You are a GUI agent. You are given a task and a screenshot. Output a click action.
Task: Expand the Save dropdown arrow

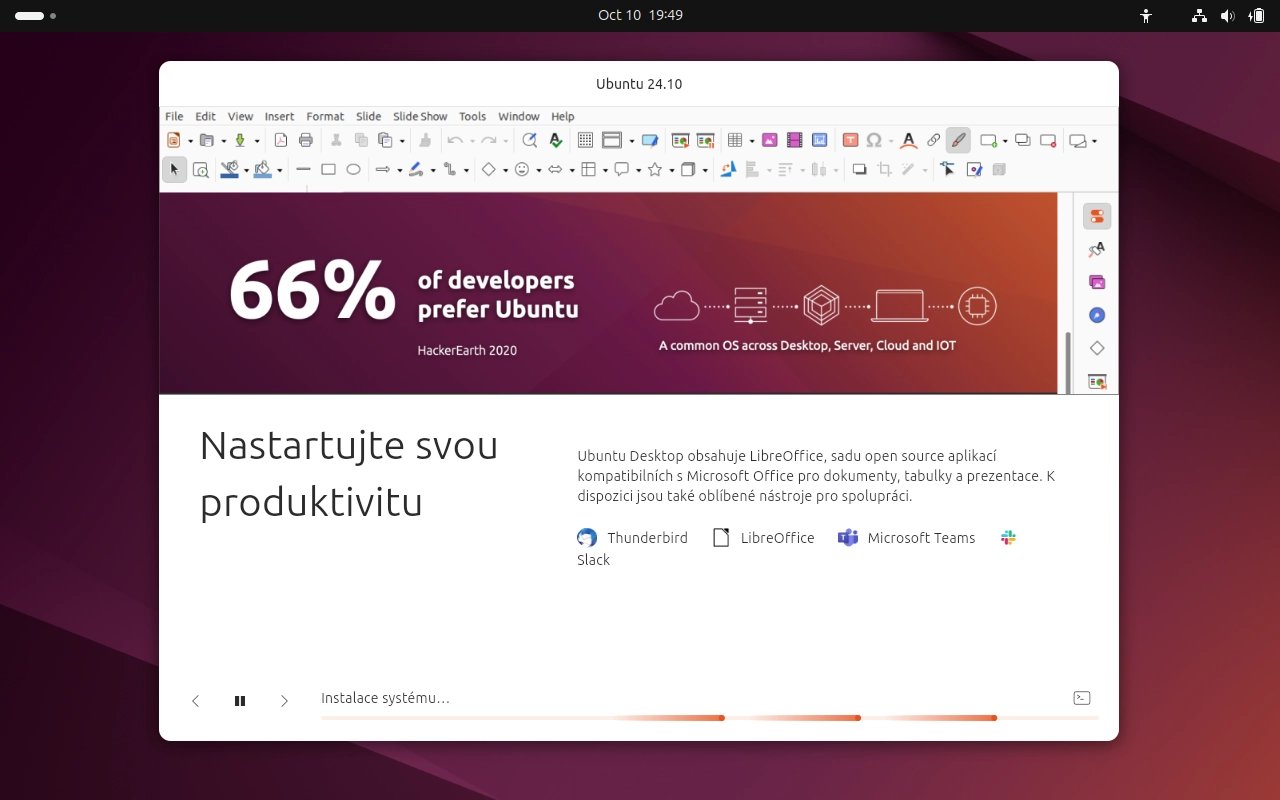coord(256,141)
